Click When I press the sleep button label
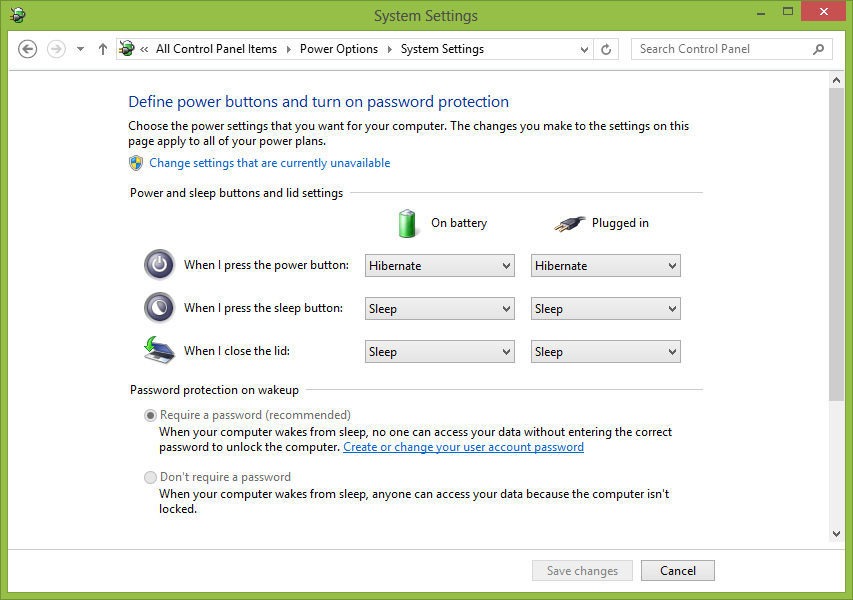The image size is (853, 600). (x=263, y=308)
